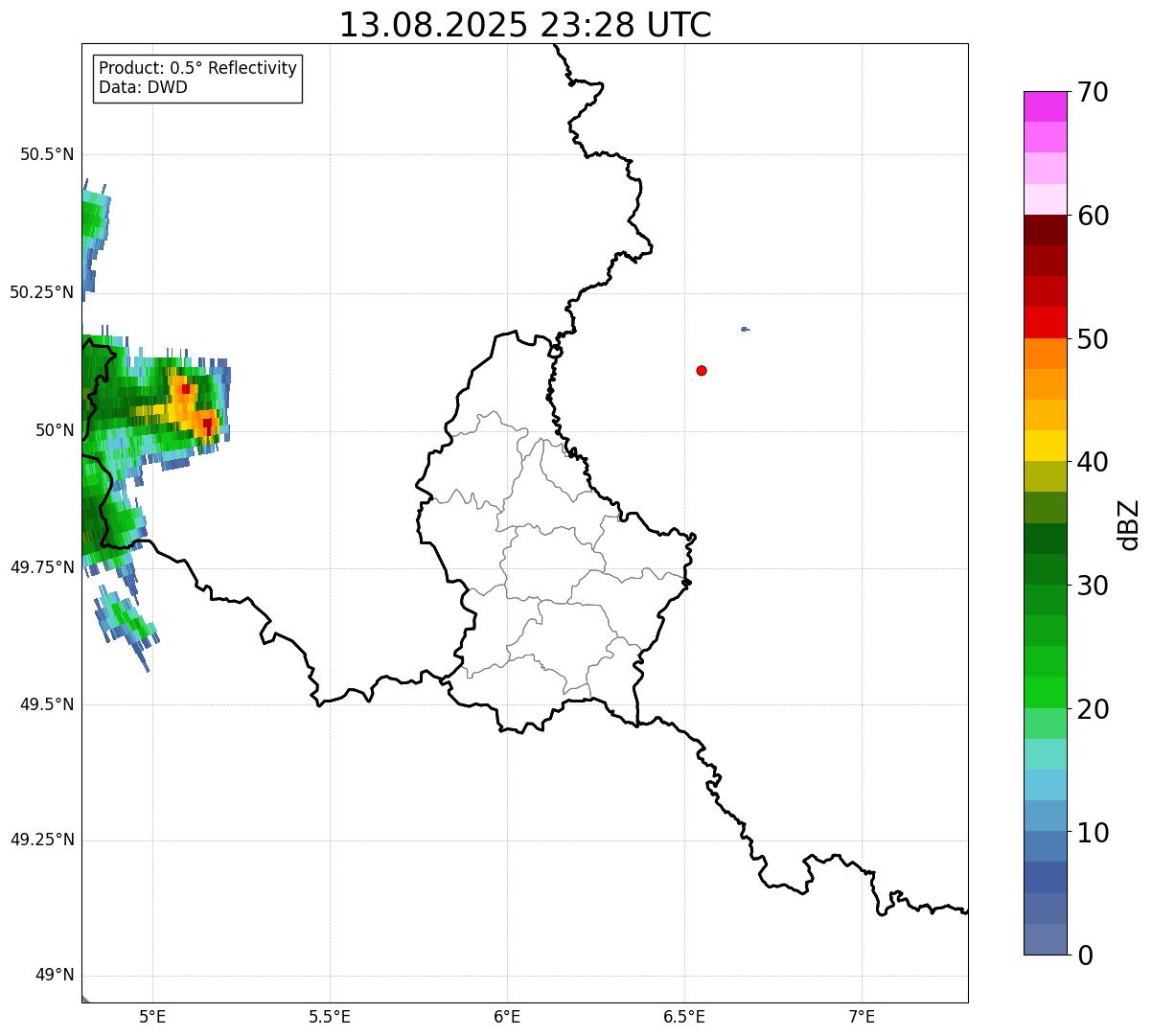Click the colorbar tick label '20'
This screenshot has height=1036, width=1152.
(1093, 709)
